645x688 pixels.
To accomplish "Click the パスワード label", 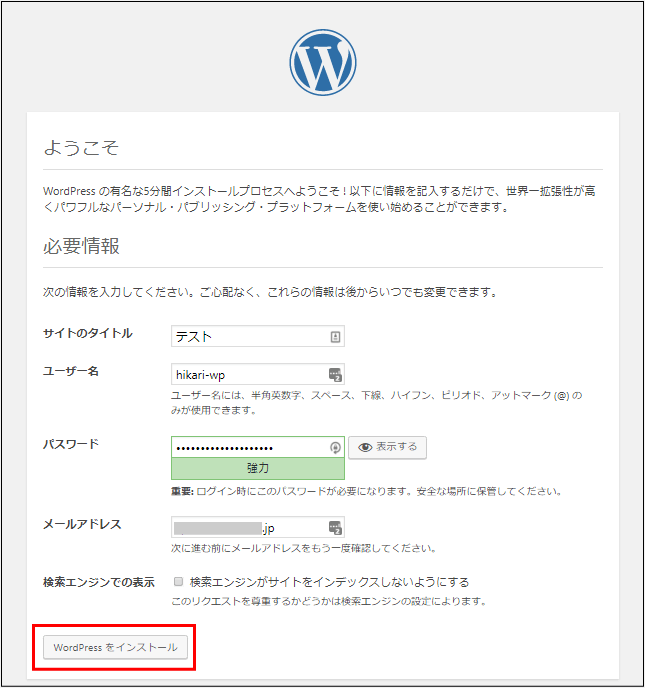I will coord(71,444).
